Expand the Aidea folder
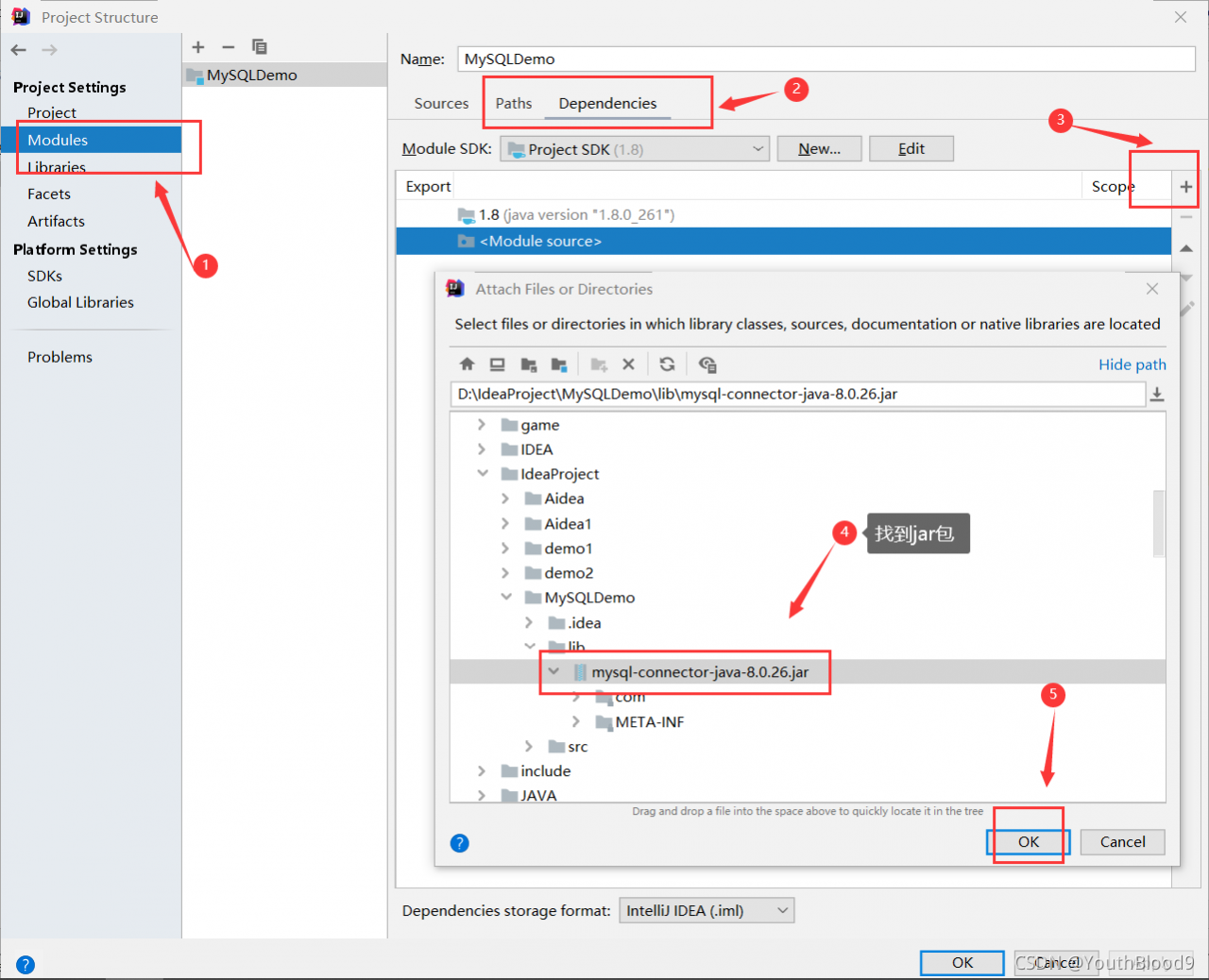The height and width of the screenshot is (980, 1209). (x=505, y=498)
